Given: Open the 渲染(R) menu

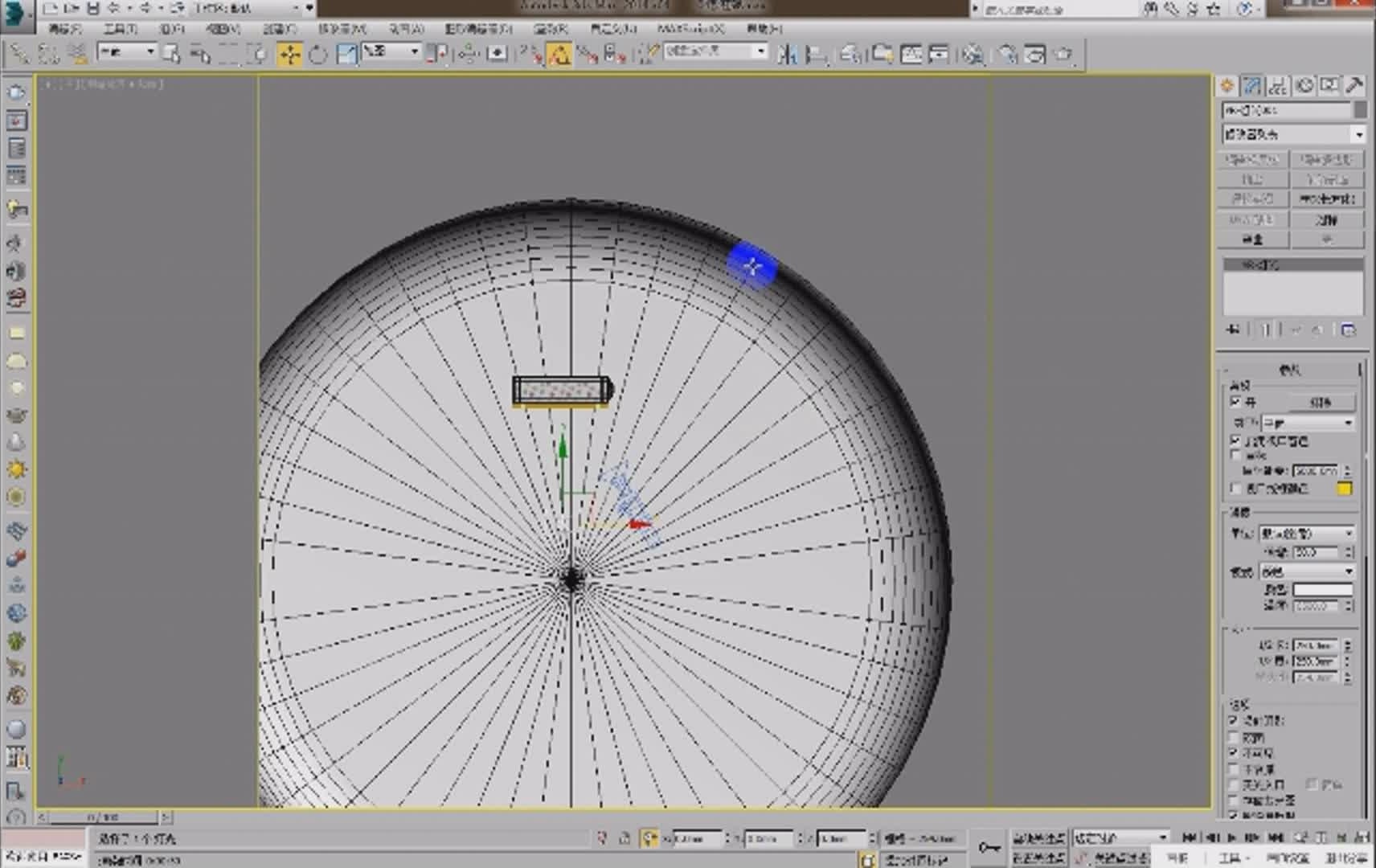Looking at the screenshot, I should pyautogui.click(x=551, y=29).
